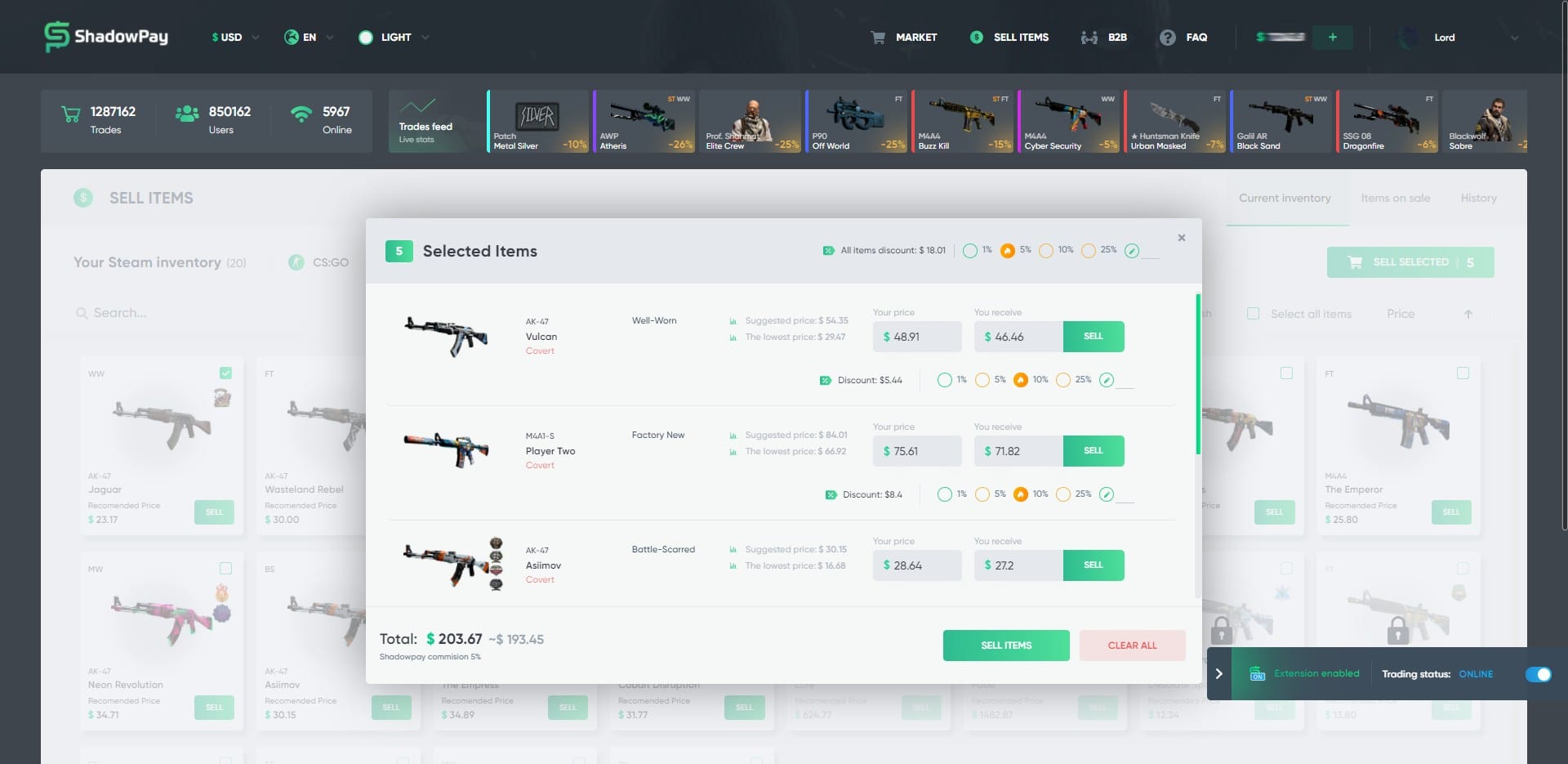The height and width of the screenshot is (764, 1568).
Task: Click the dialog's vertical scrollbar
Action: [x=1198, y=374]
